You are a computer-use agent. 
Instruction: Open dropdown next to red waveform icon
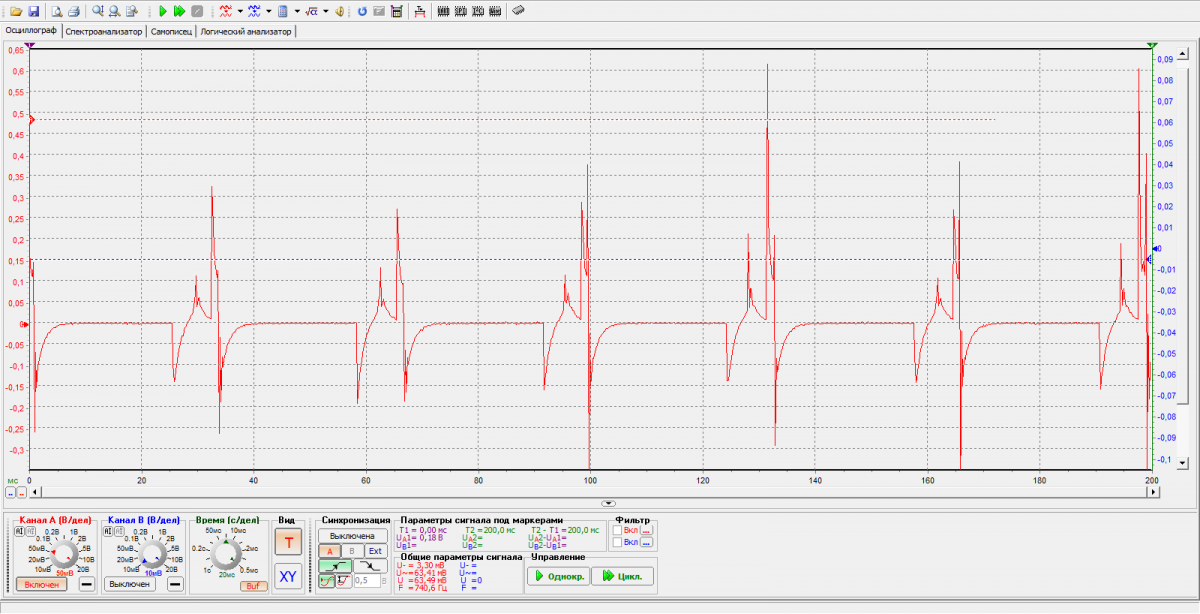click(x=240, y=11)
